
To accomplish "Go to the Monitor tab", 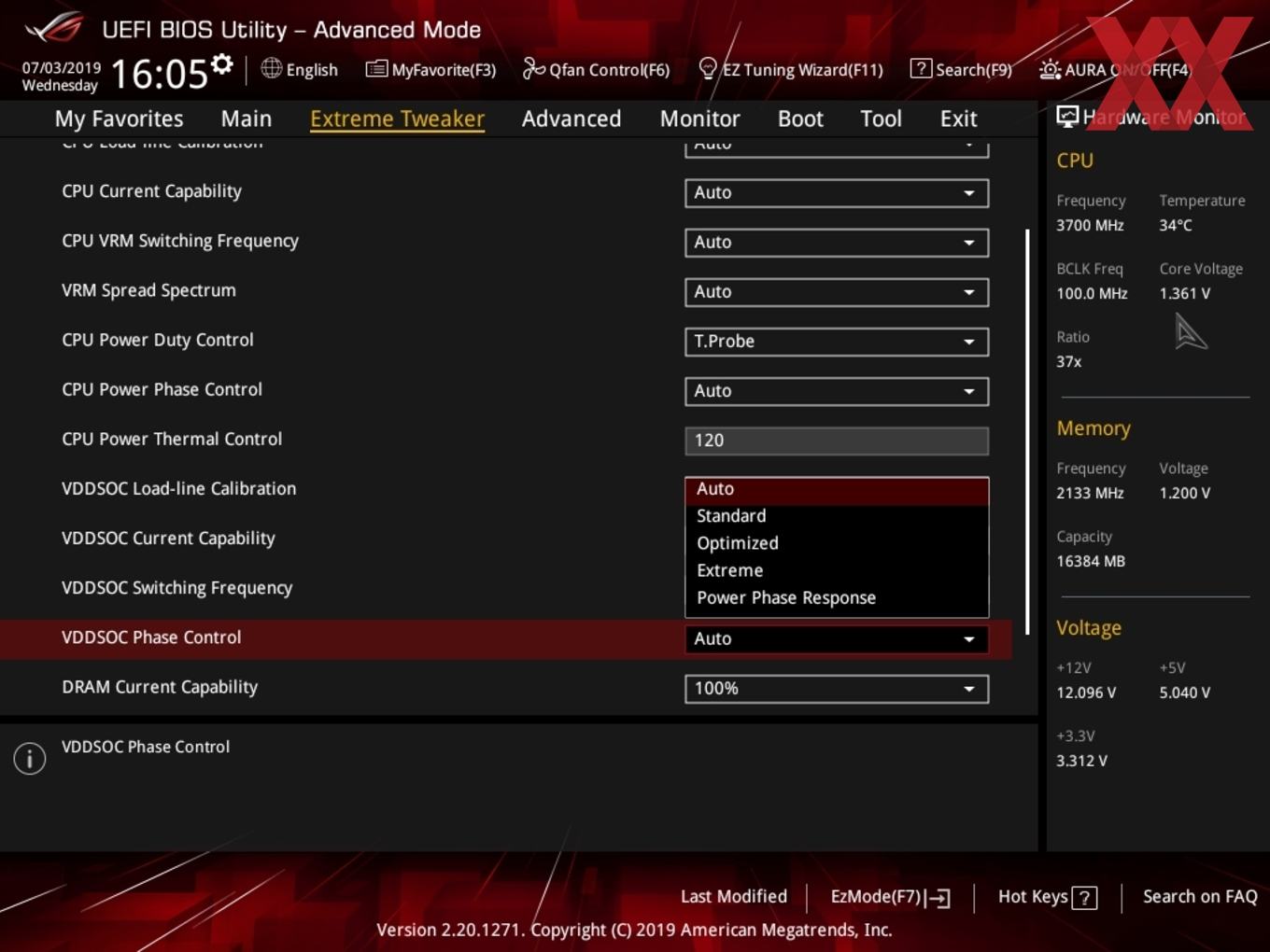I will [699, 119].
